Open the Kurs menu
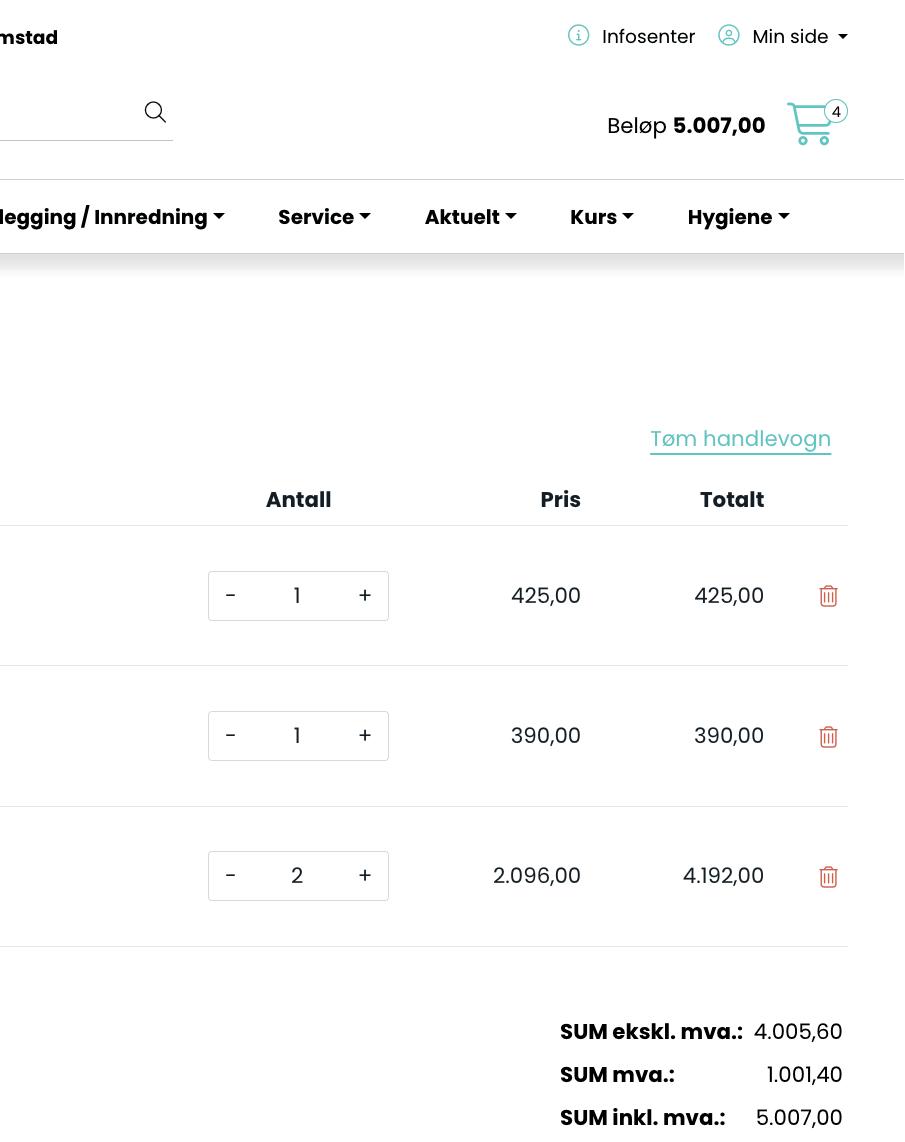 [x=601, y=217]
